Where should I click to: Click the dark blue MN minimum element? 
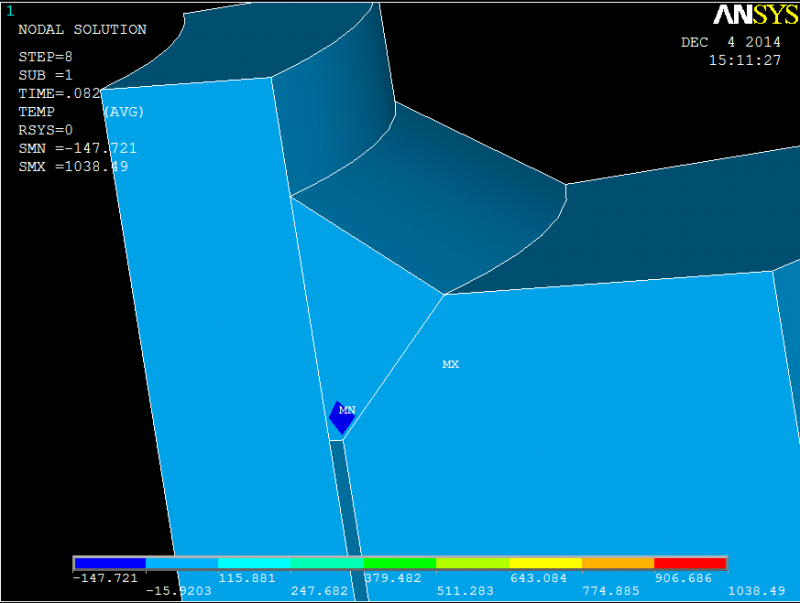pyautogui.click(x=341, y=418)
